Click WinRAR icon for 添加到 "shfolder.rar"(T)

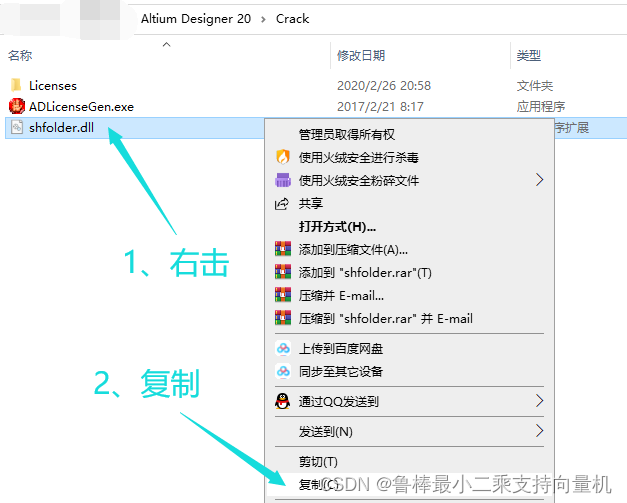pos(283,272)
